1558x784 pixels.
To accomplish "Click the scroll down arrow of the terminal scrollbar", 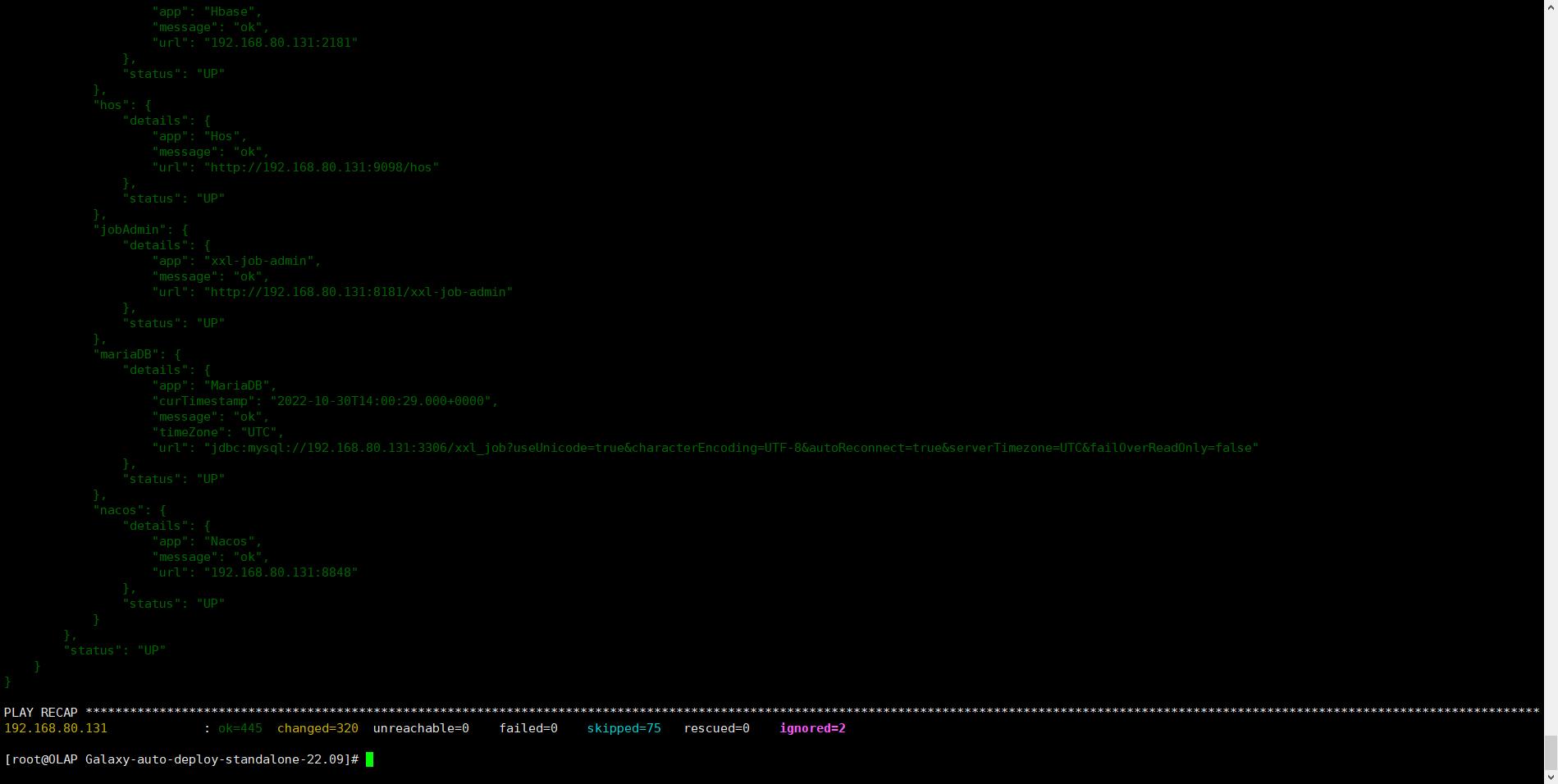I will tap(1551, 777).
